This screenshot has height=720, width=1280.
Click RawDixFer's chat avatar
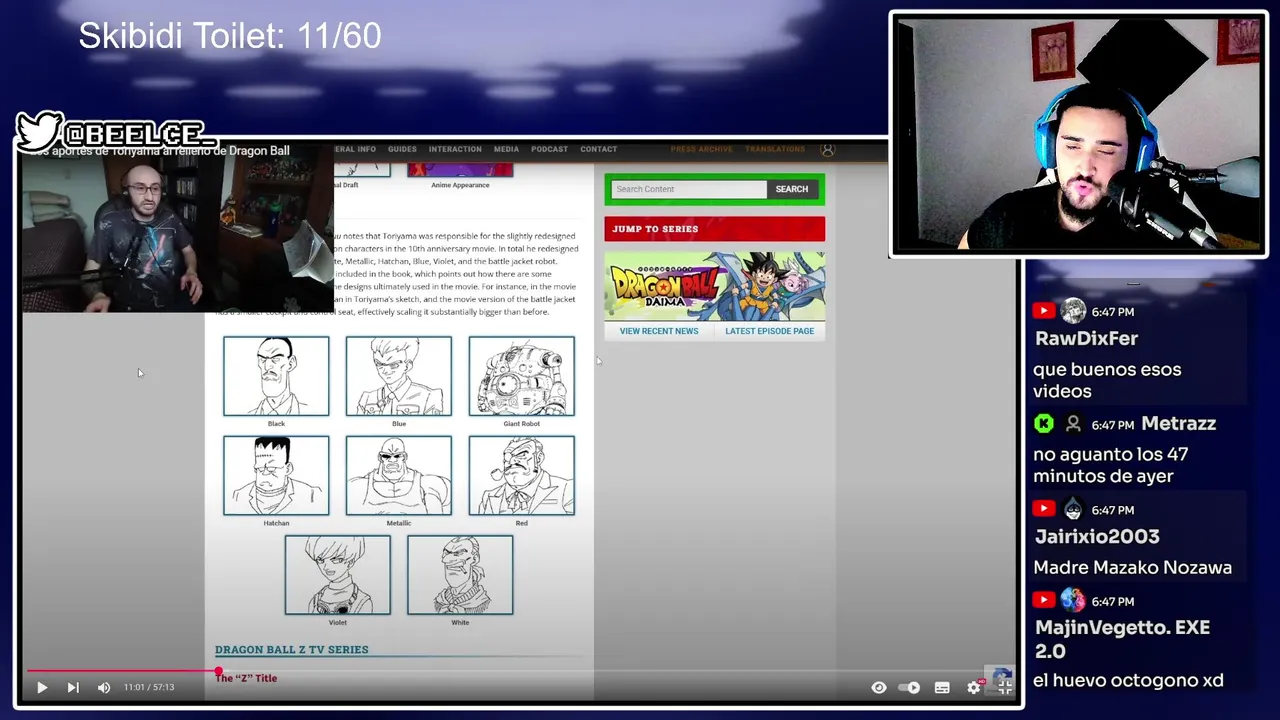[1073, 311]
